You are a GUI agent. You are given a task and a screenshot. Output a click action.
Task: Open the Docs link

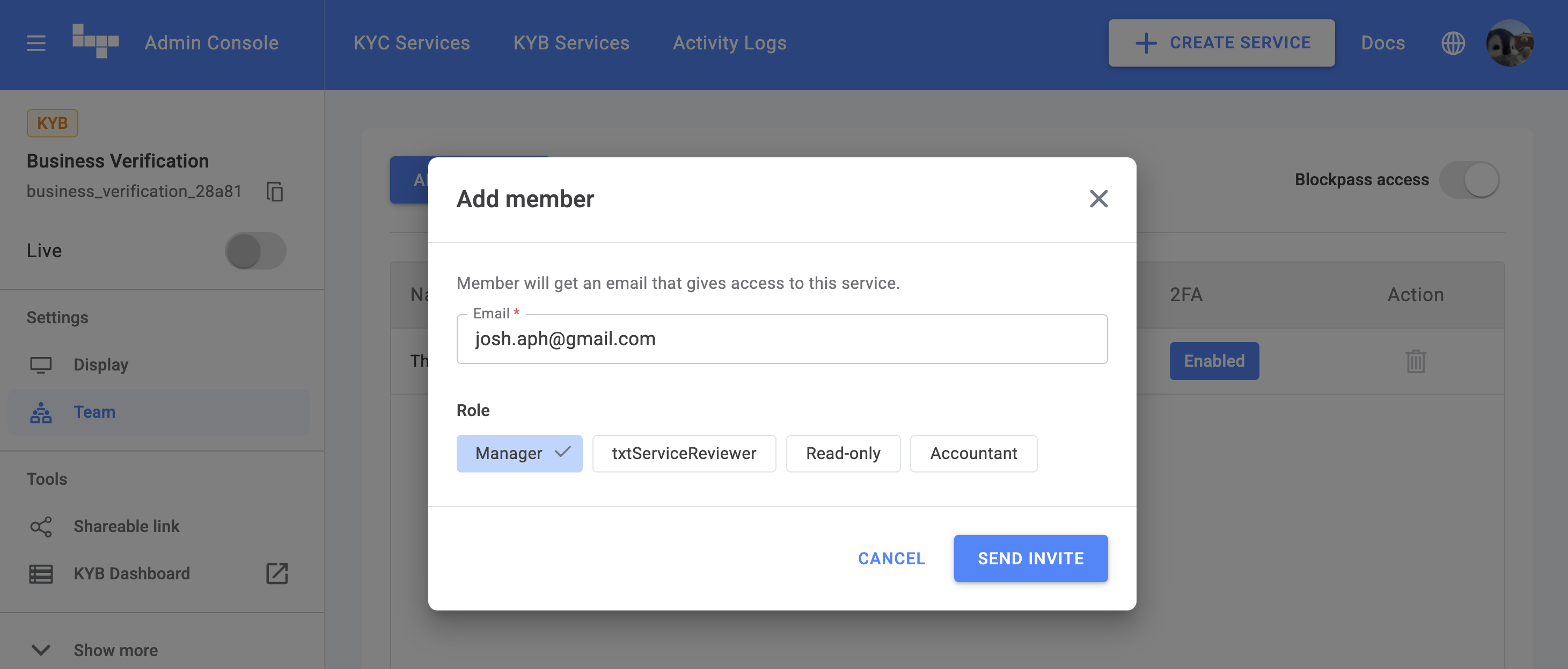click(x=1383, y=42)
